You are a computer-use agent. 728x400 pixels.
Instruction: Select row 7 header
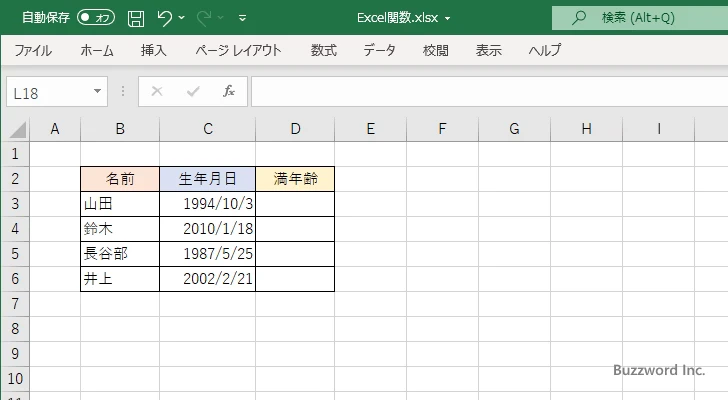pos(15,304)
